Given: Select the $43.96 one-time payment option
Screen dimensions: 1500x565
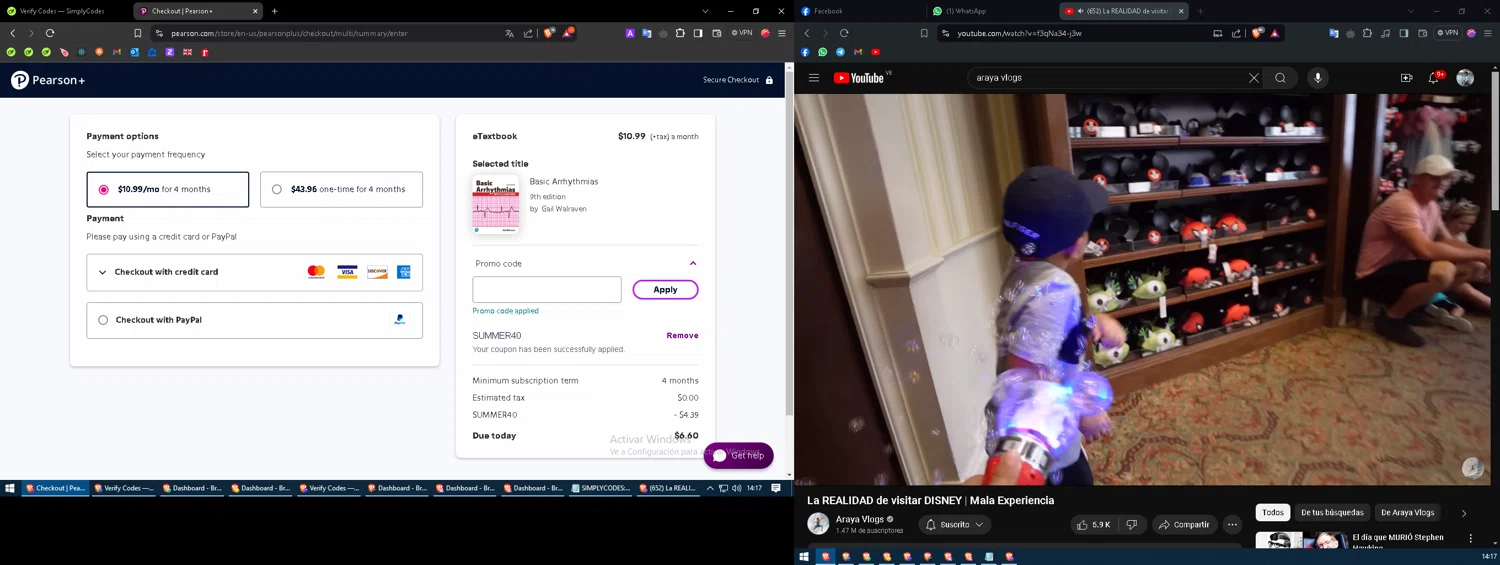Looking at the screenshot, I should click(x=341, y=189).
